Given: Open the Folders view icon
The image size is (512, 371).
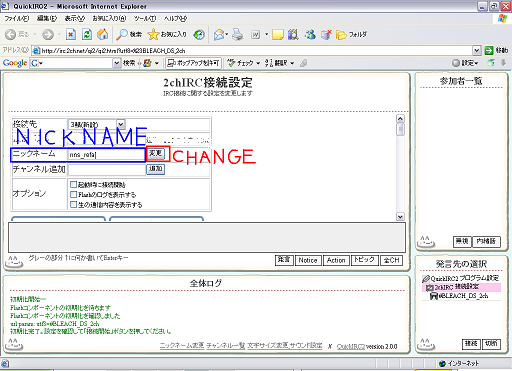Looking at the screenshot, I should click(351, 34).
